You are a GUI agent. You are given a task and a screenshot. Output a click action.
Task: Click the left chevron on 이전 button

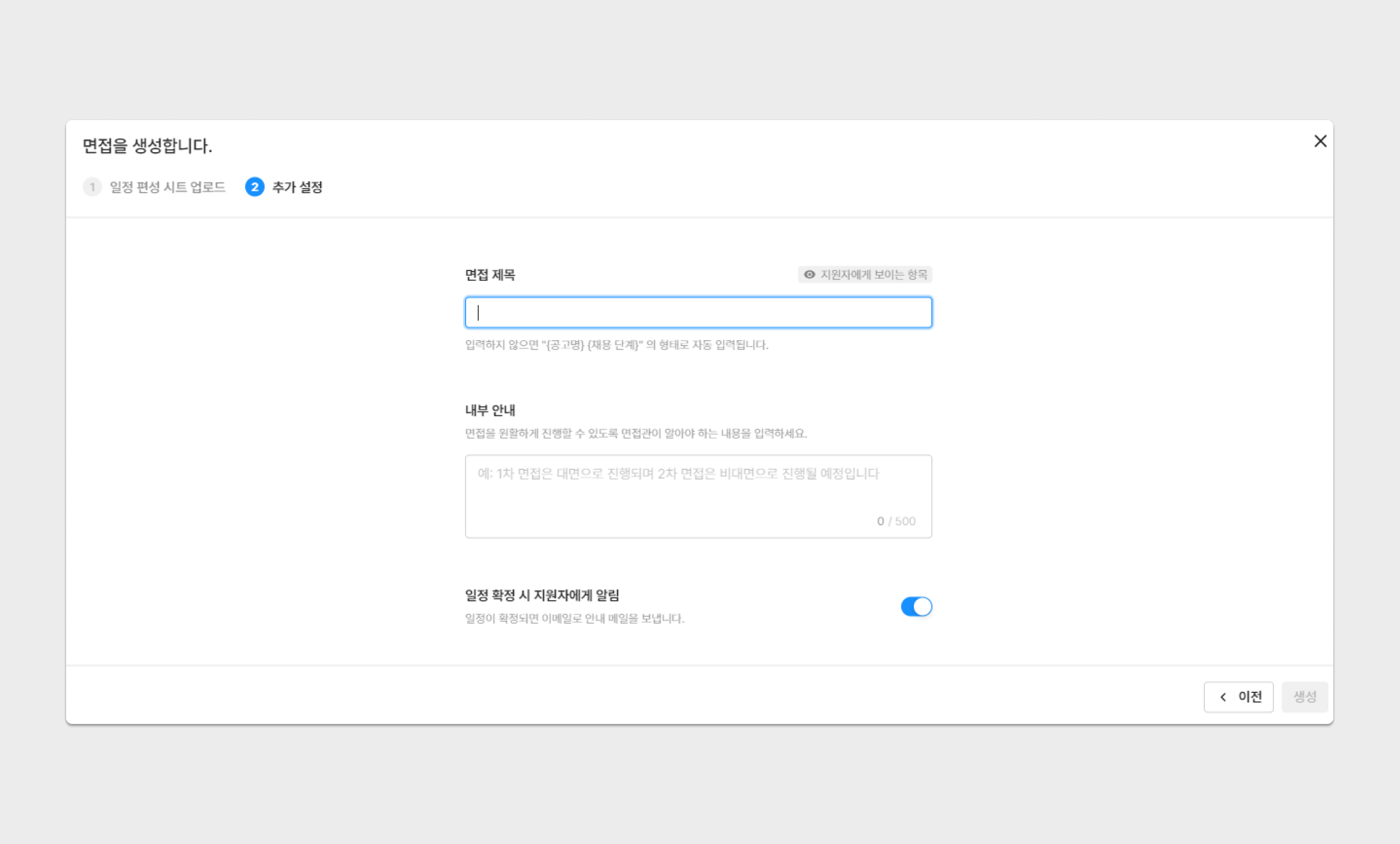coord(1223,697)
